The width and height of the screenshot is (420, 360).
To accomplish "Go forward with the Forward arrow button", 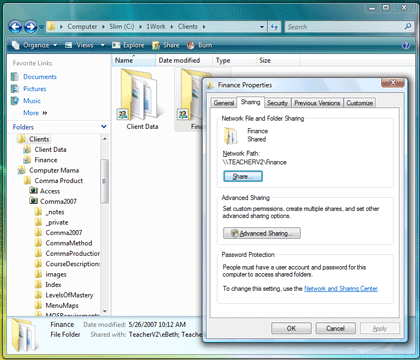I will [31, 27].
